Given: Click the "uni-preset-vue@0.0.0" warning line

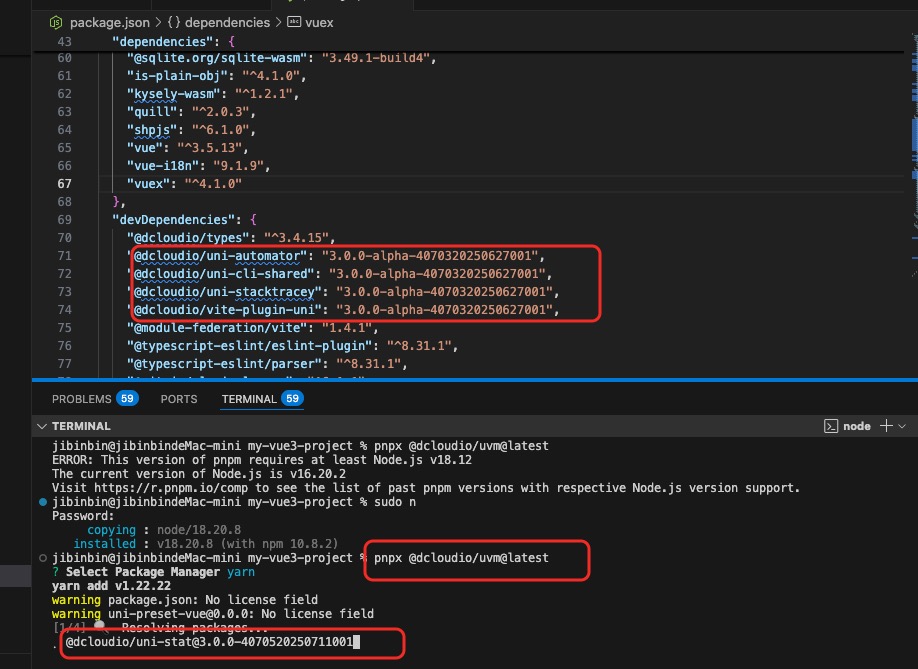Looking at the screenshot, I should [x=213, y=615].
